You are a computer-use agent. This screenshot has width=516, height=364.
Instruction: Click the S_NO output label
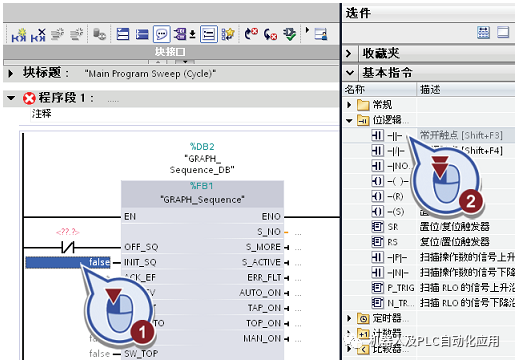(269, 232)
